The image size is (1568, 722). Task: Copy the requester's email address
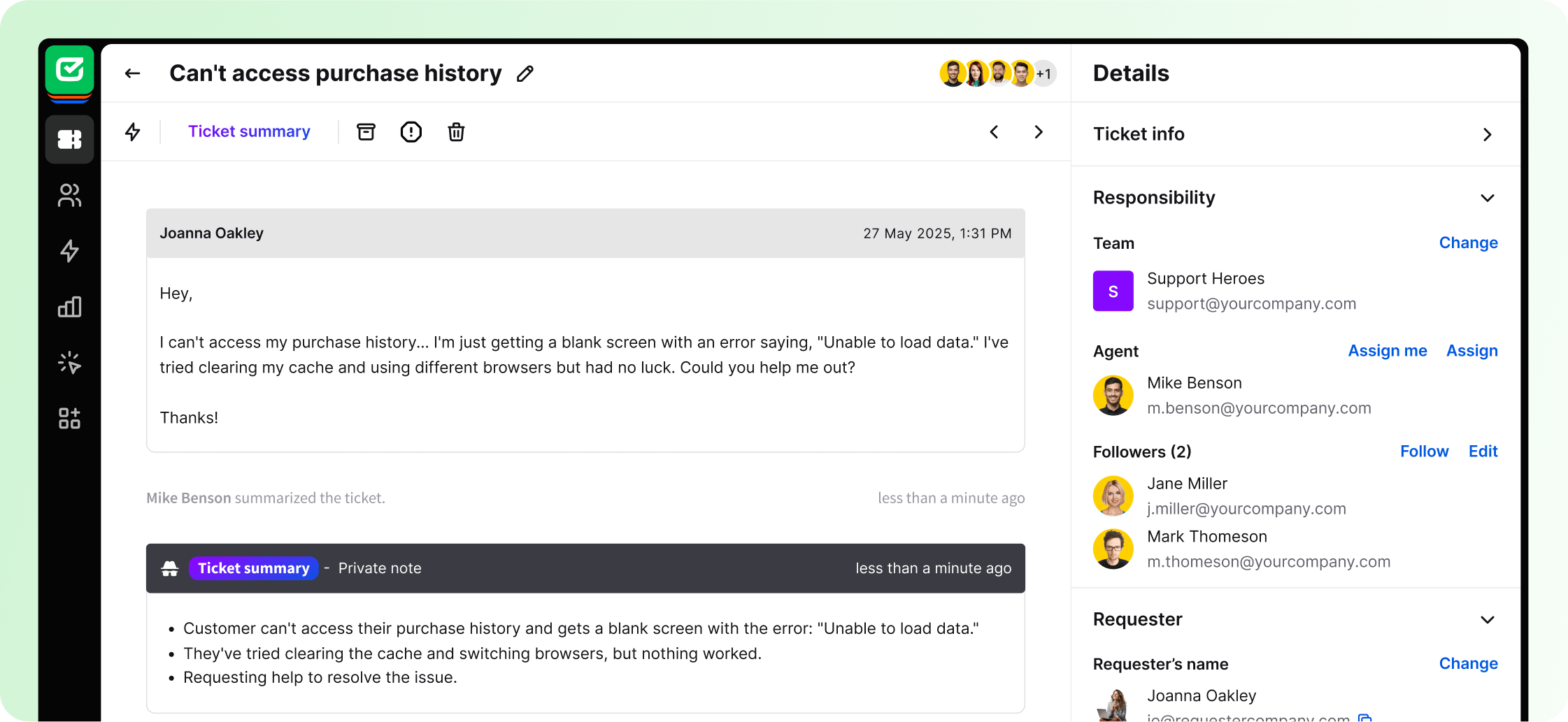point(1365,718)
